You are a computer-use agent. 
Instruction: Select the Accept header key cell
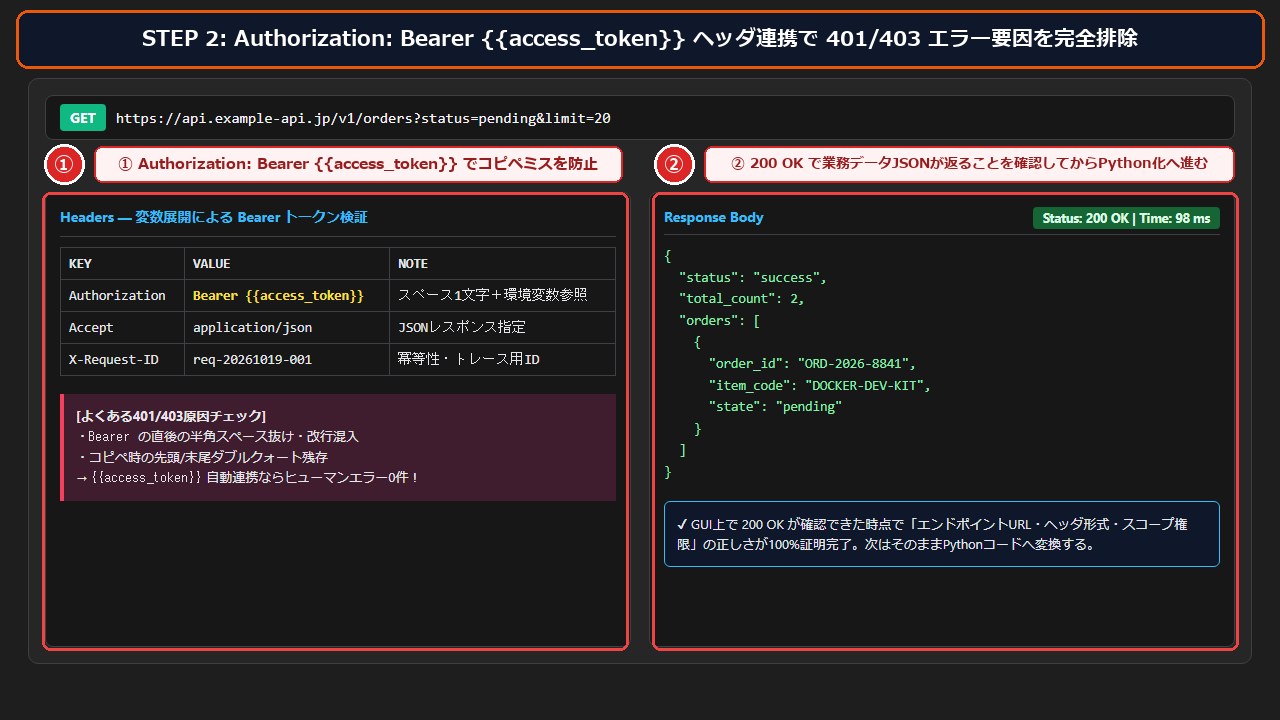coord(122,328)
